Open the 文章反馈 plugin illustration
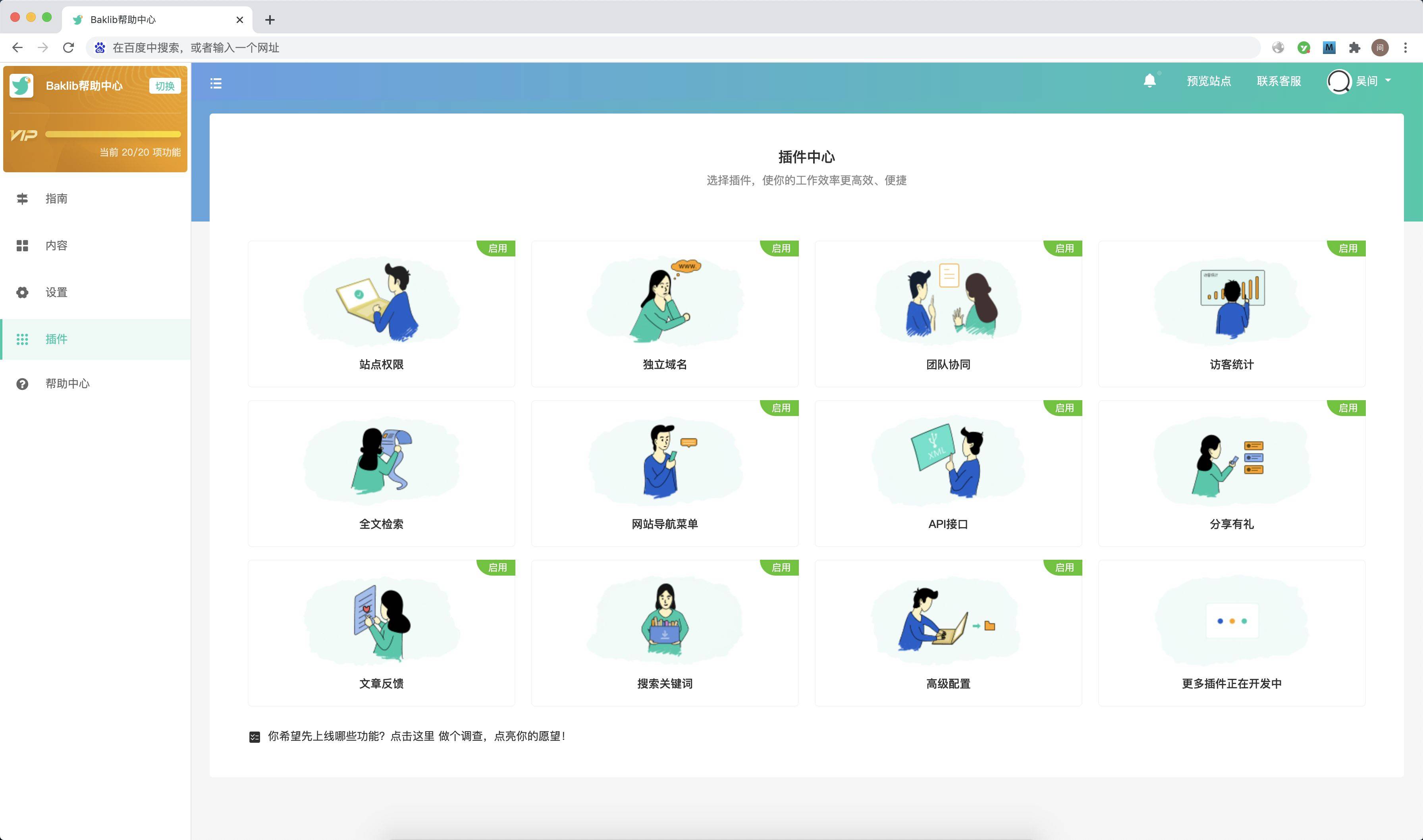This screenshot has width=1423, height=840. coord(381,620)
